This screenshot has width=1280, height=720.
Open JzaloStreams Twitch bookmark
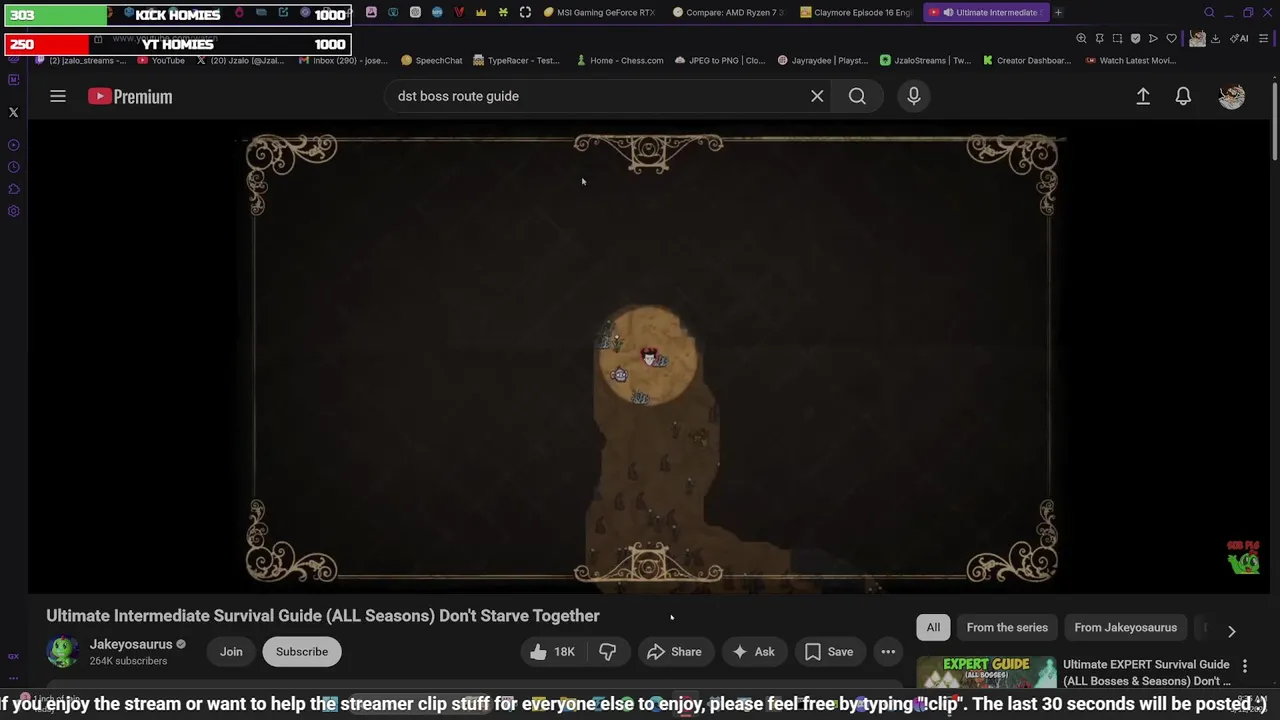(x=926, y=60)
